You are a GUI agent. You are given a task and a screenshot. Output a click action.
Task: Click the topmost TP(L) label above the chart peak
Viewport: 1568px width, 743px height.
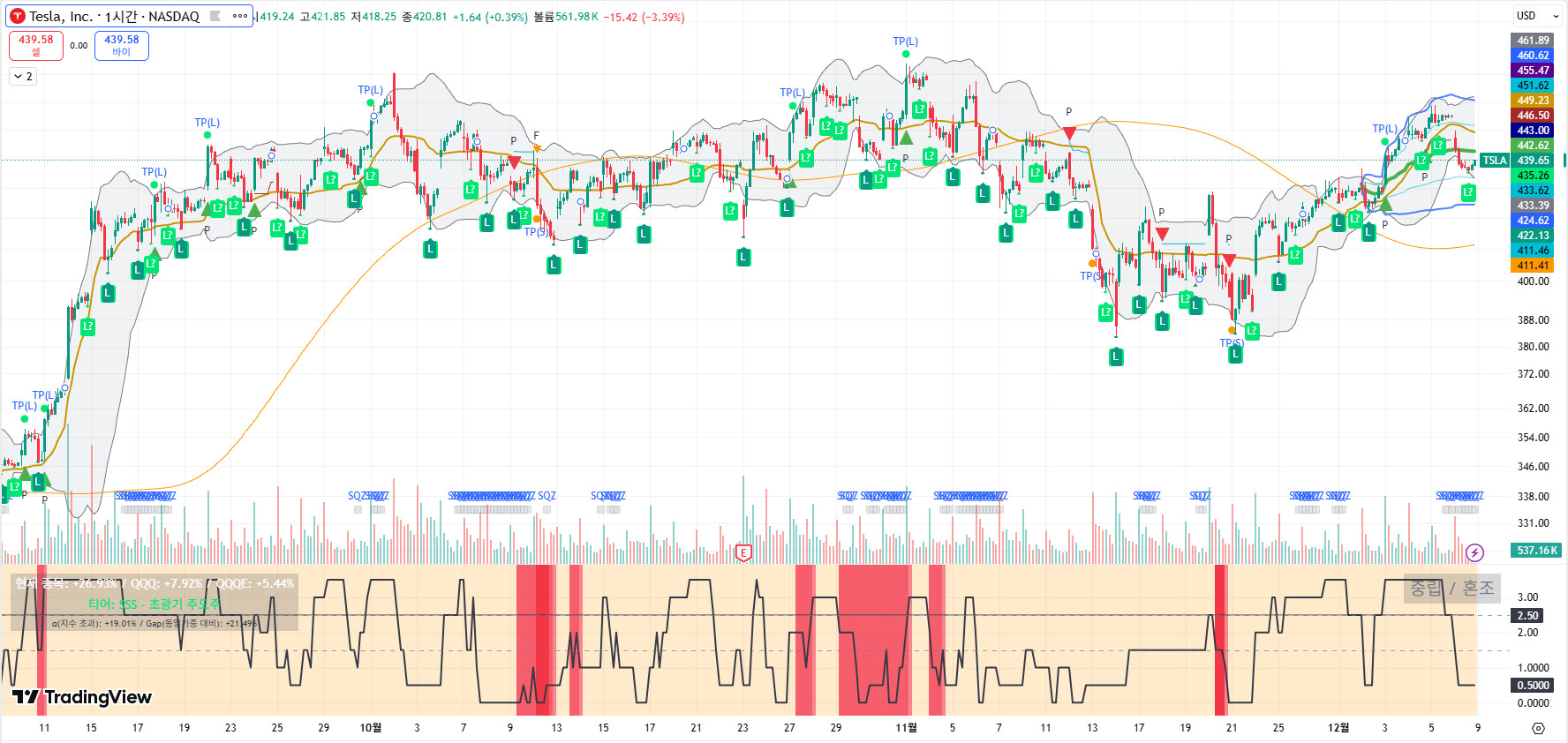[906, 41]
